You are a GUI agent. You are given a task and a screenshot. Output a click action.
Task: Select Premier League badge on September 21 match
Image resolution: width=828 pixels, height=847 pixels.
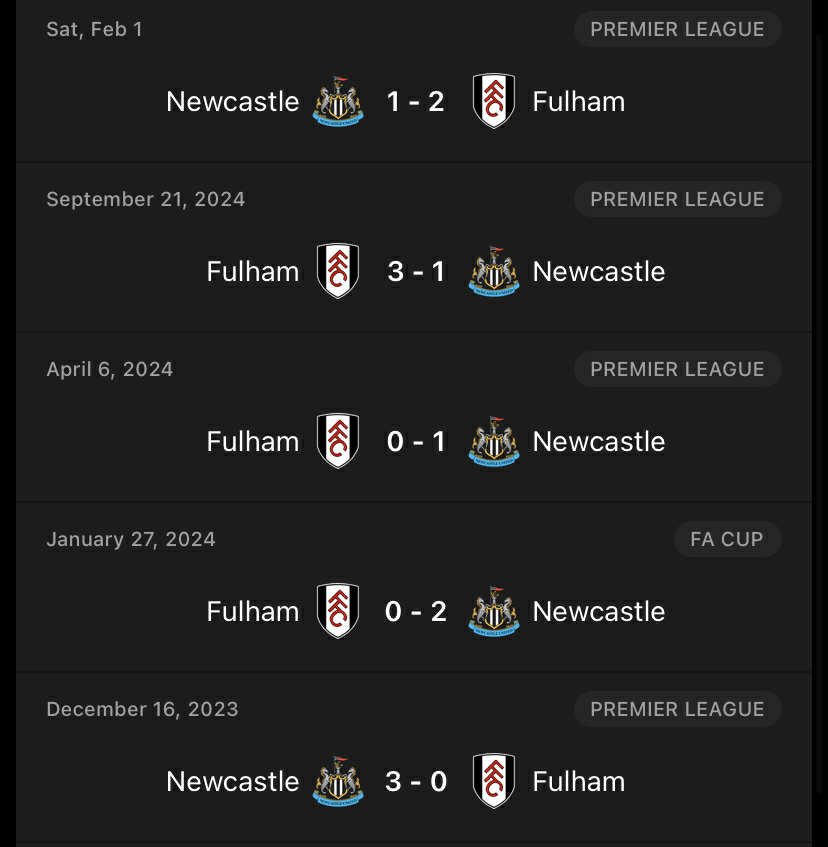pos(677,199)
